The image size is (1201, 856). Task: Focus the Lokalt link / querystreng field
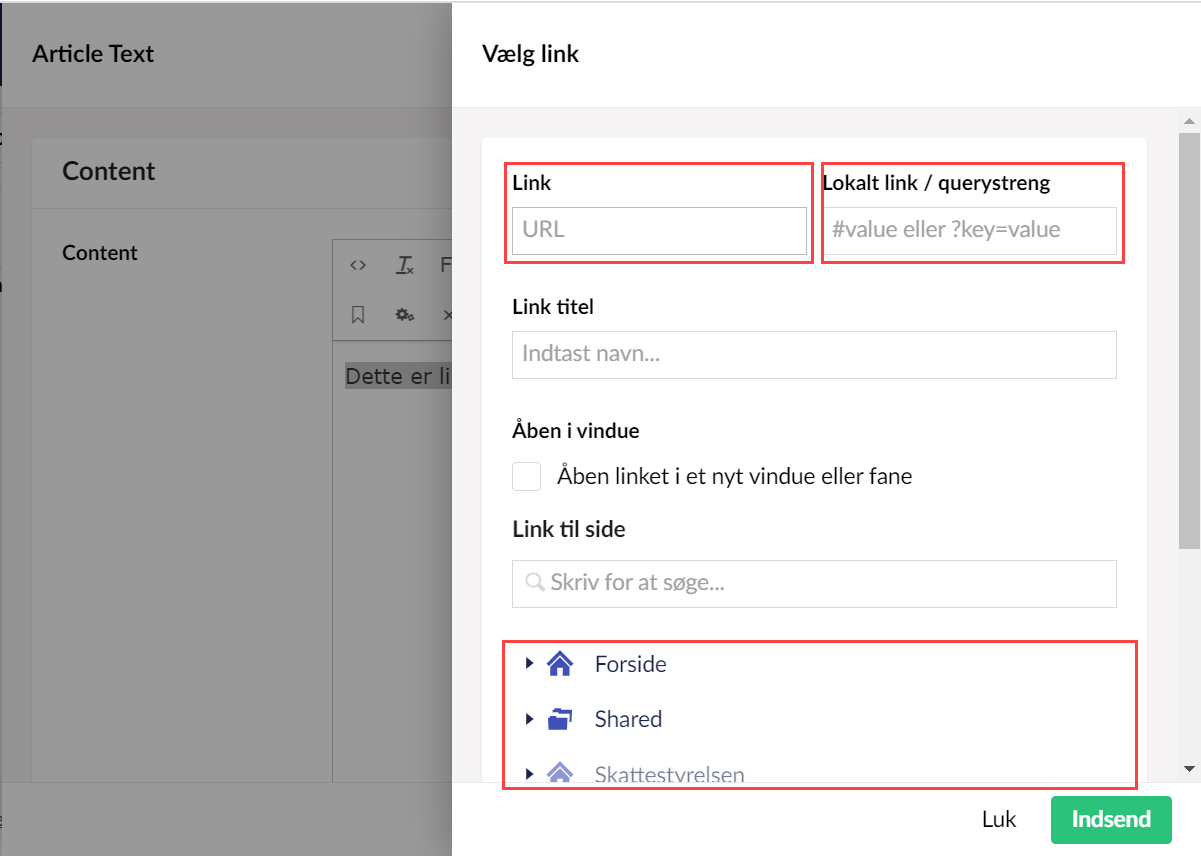(x=969, y=230)
